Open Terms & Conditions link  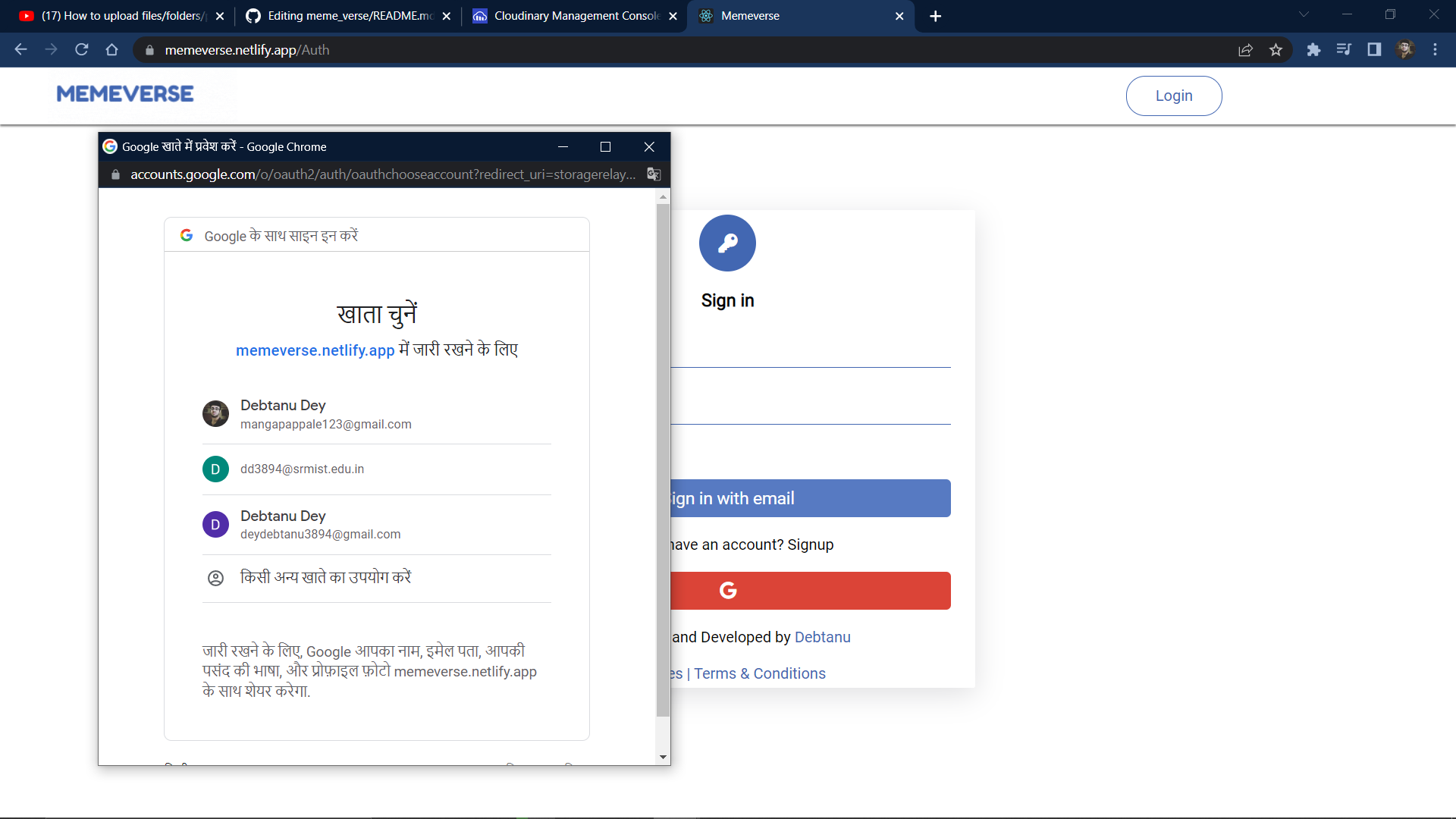point(759,673)
